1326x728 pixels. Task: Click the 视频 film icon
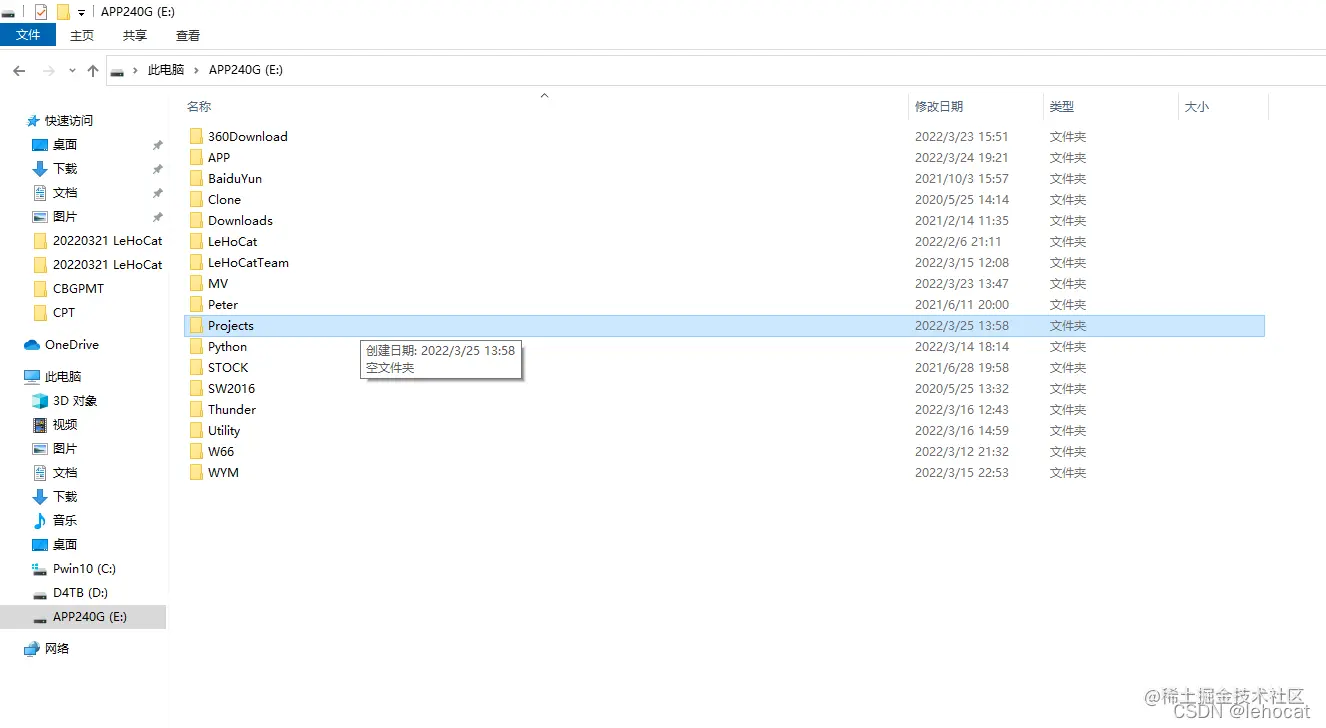(40, 424)
